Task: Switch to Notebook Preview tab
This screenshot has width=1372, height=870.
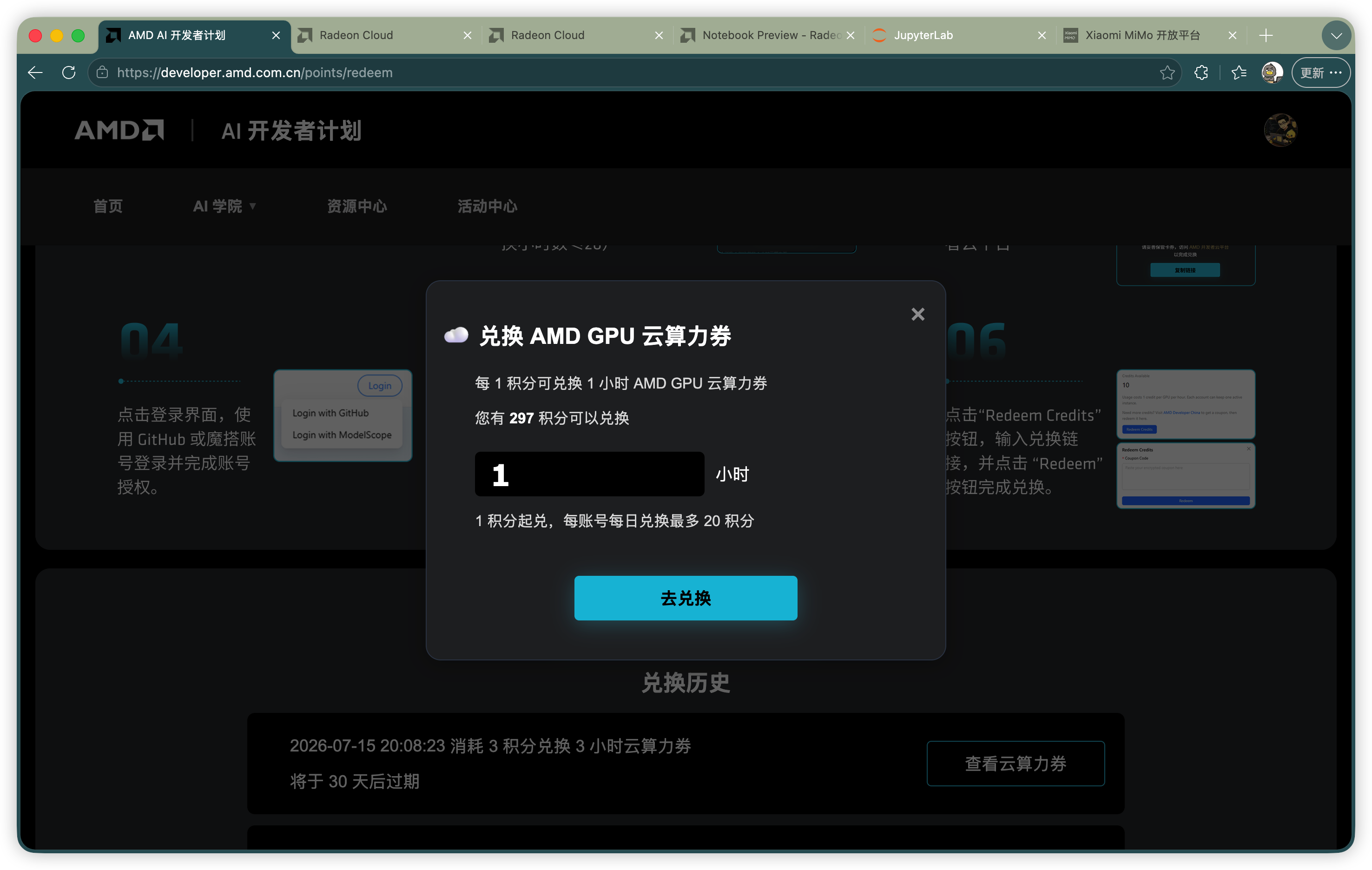Action: 769,35
